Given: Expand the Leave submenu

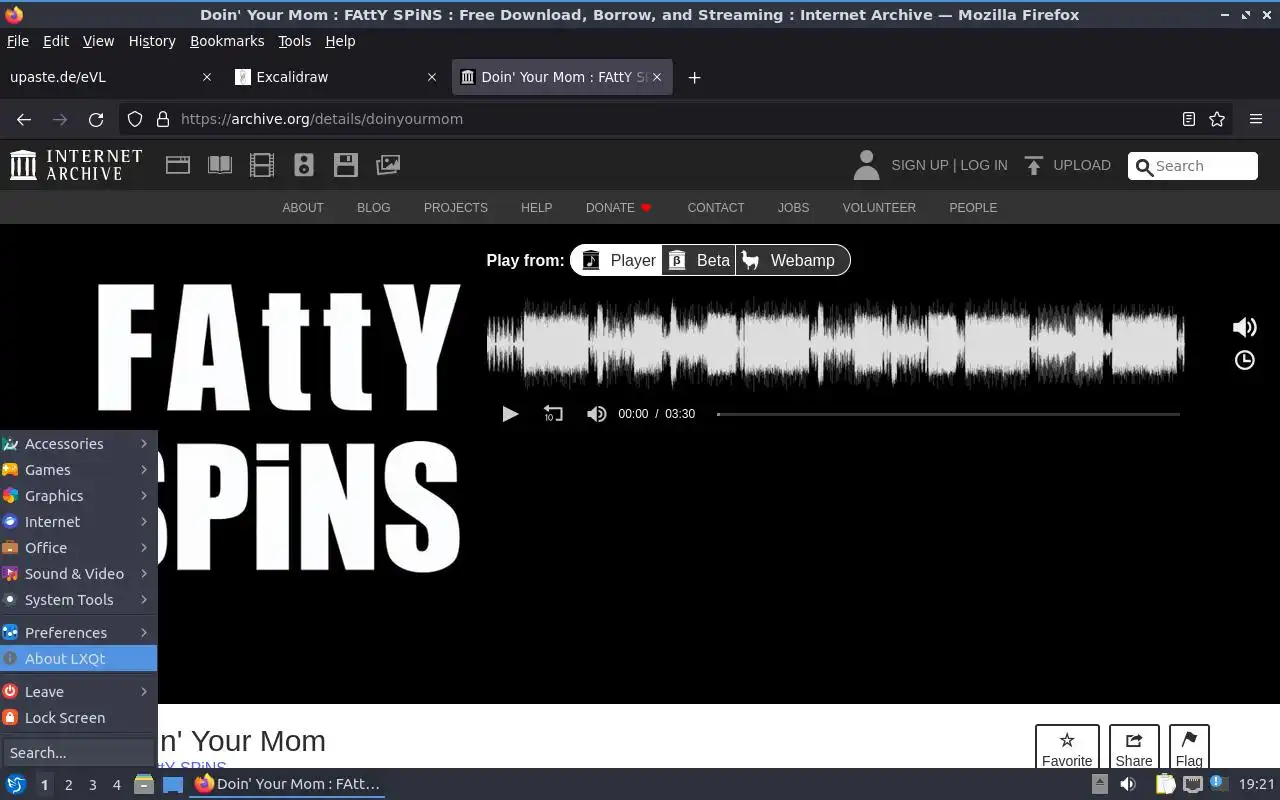Looking at the screenshot, I should tap(78, 692).
